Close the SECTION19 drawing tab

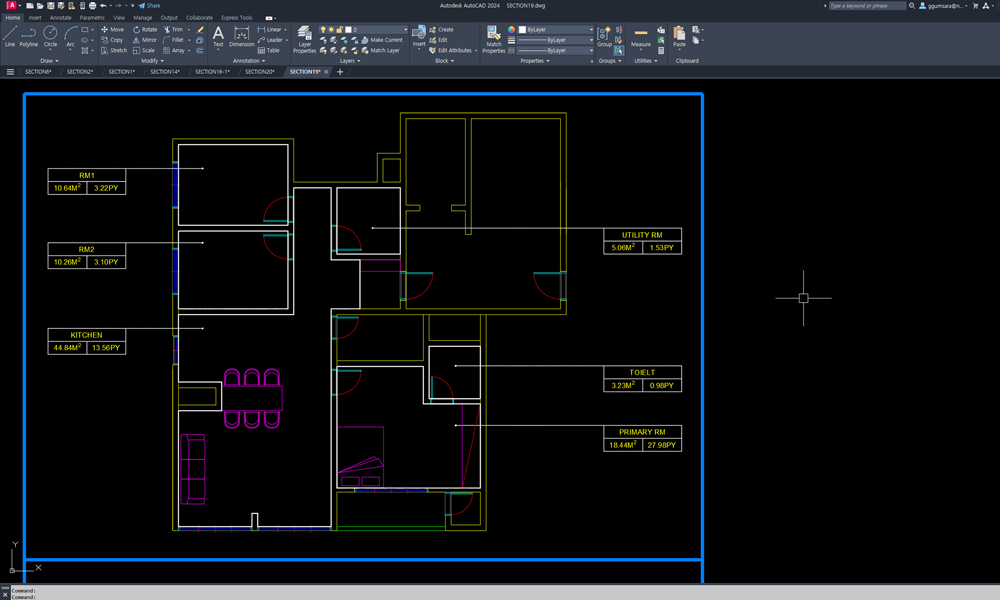pyautogui.click(x=327, y=72)
